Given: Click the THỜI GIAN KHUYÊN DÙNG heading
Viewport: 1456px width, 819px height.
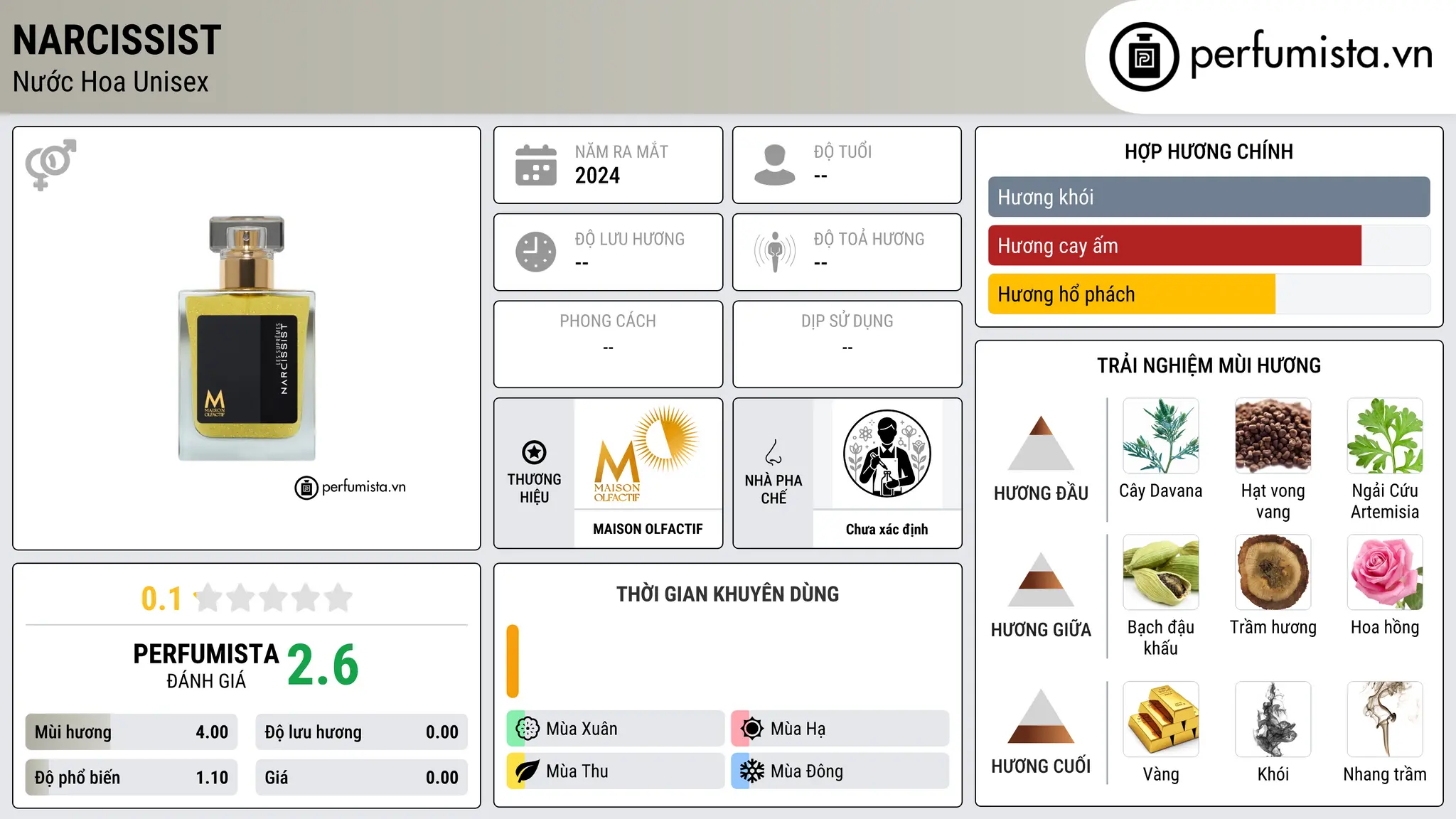Looking at the screenshot, I should click(x=728, y=594).
